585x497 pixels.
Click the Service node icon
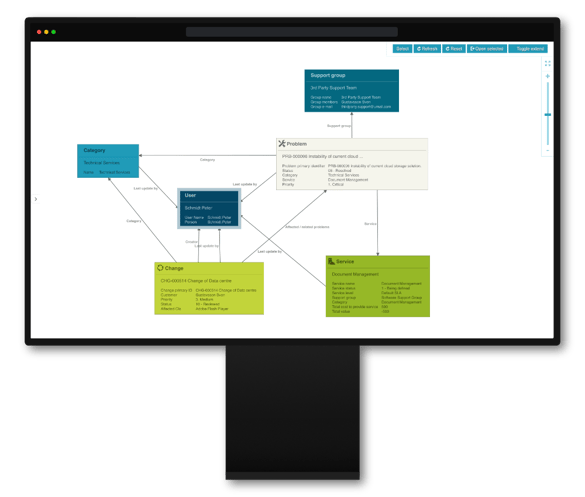pos(331,261)
